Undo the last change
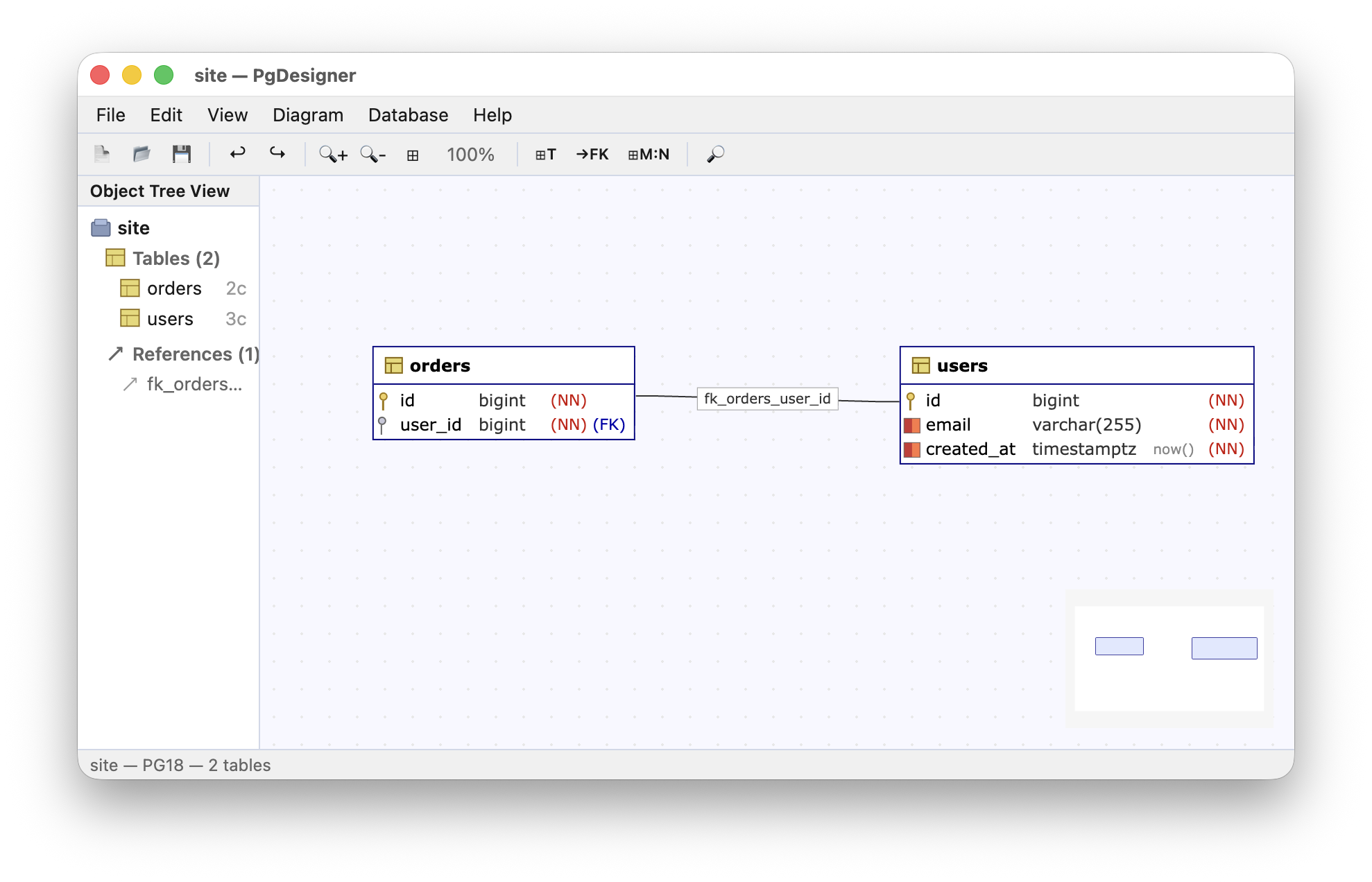The image size is (1372, 882). [x=237, y=154]
